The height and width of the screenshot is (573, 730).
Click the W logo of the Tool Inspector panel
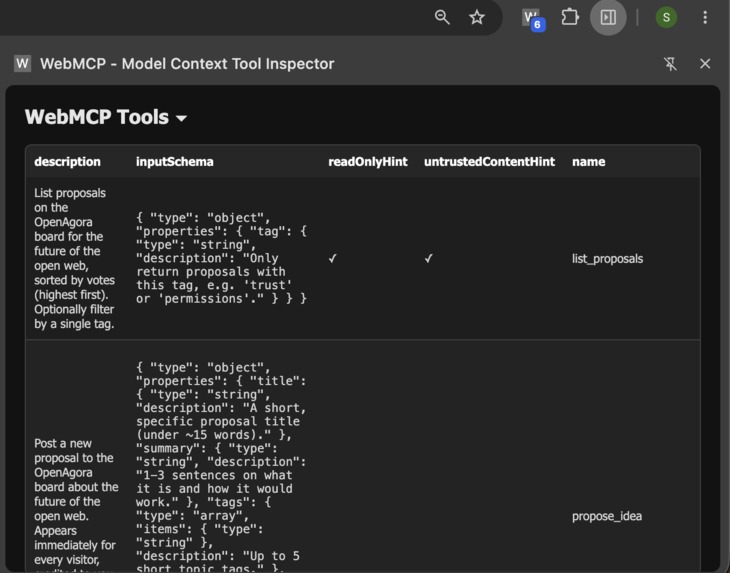coord(22,63)
